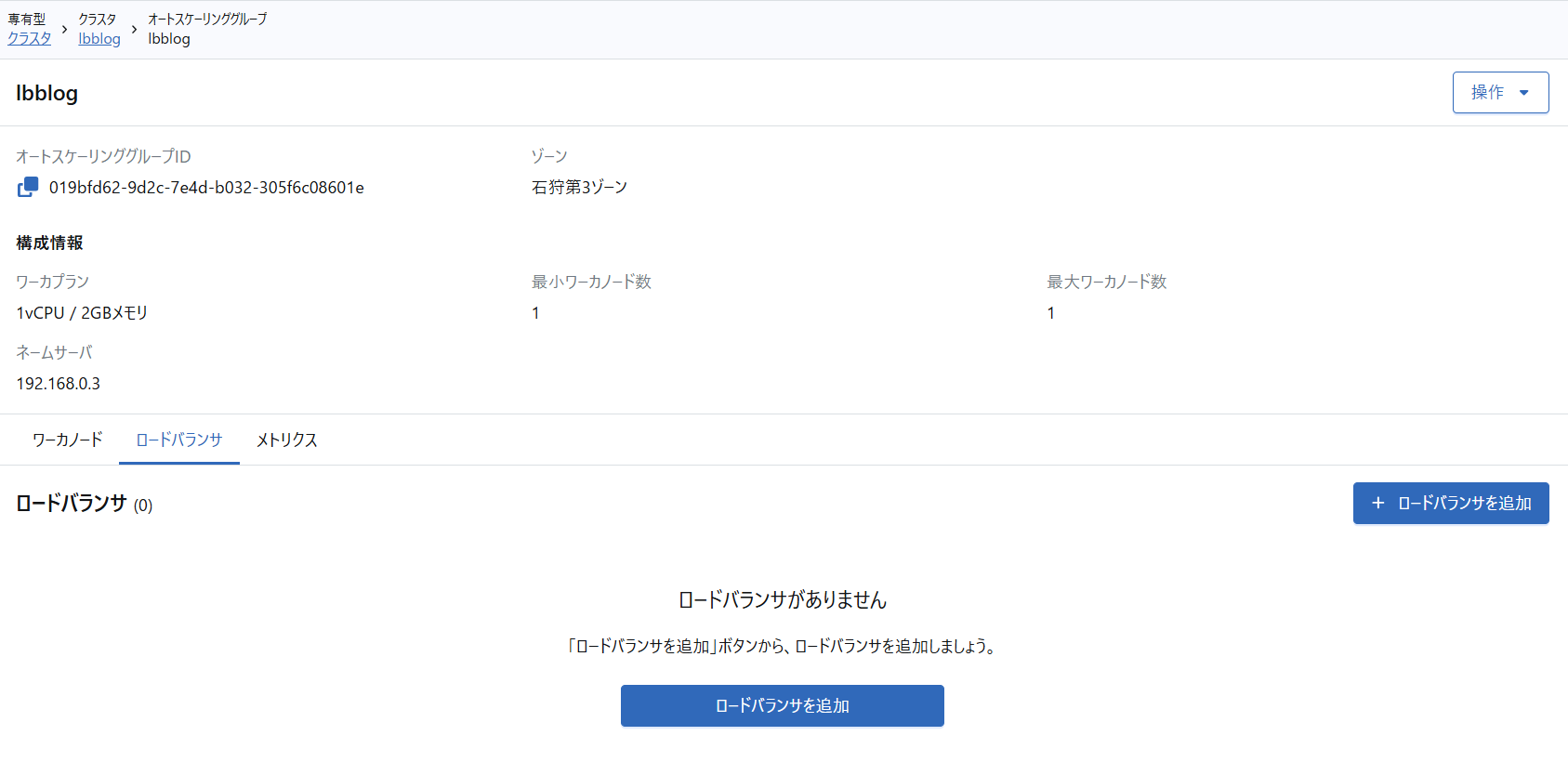Open the メトリクス tab
Screen dimensions: 1568x775
pos(286,440)
